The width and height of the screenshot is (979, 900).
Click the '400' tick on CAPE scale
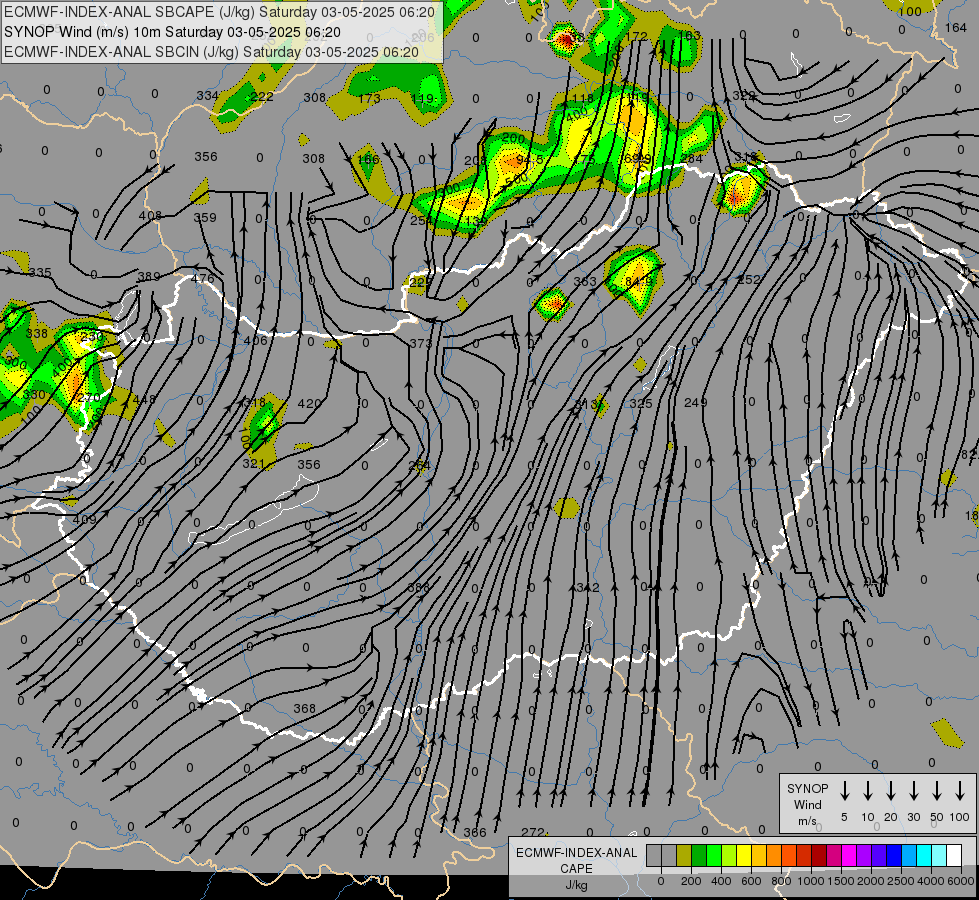[x=721, y=881]
